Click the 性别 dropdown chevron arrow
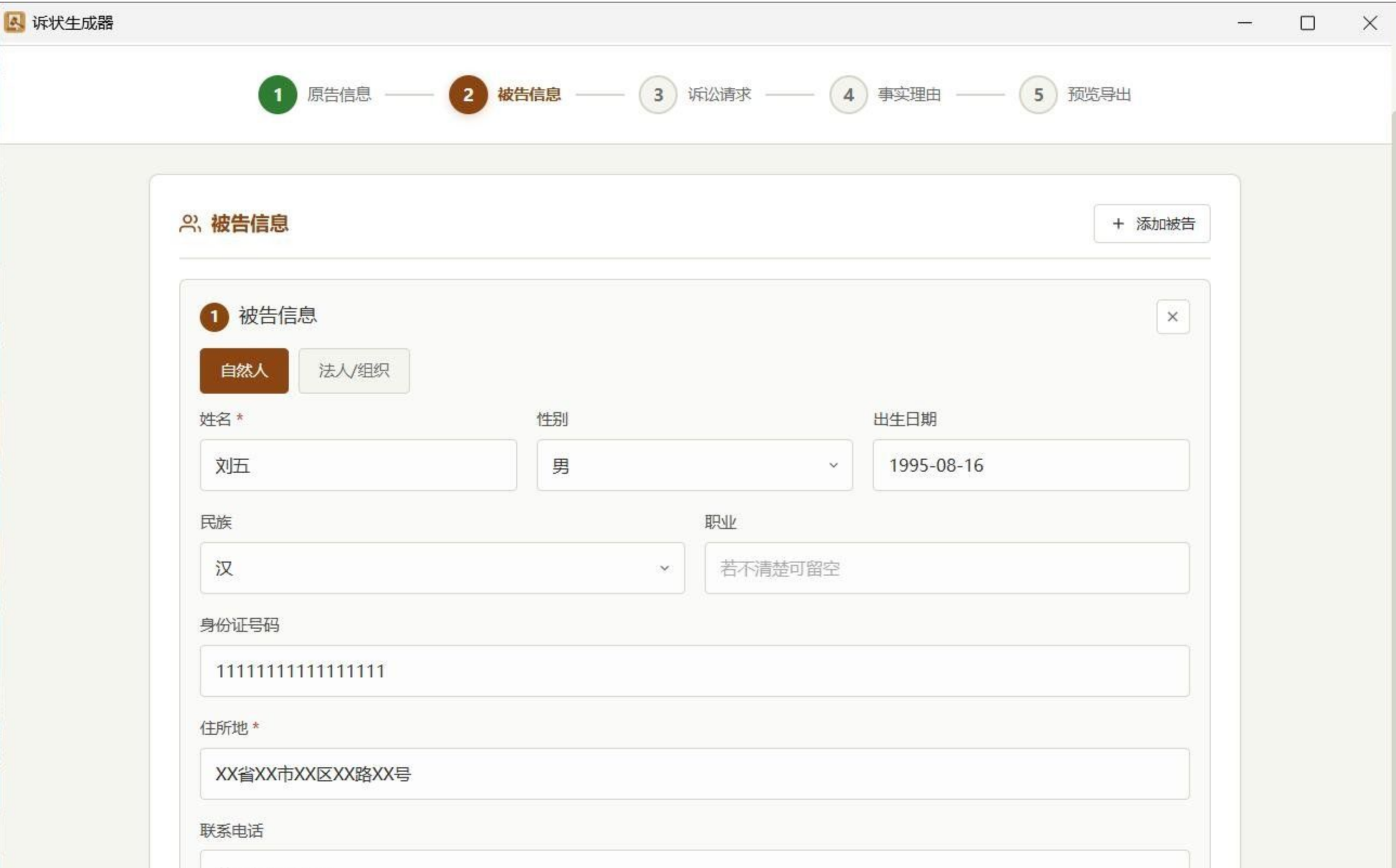 click(x=833, y=465)
